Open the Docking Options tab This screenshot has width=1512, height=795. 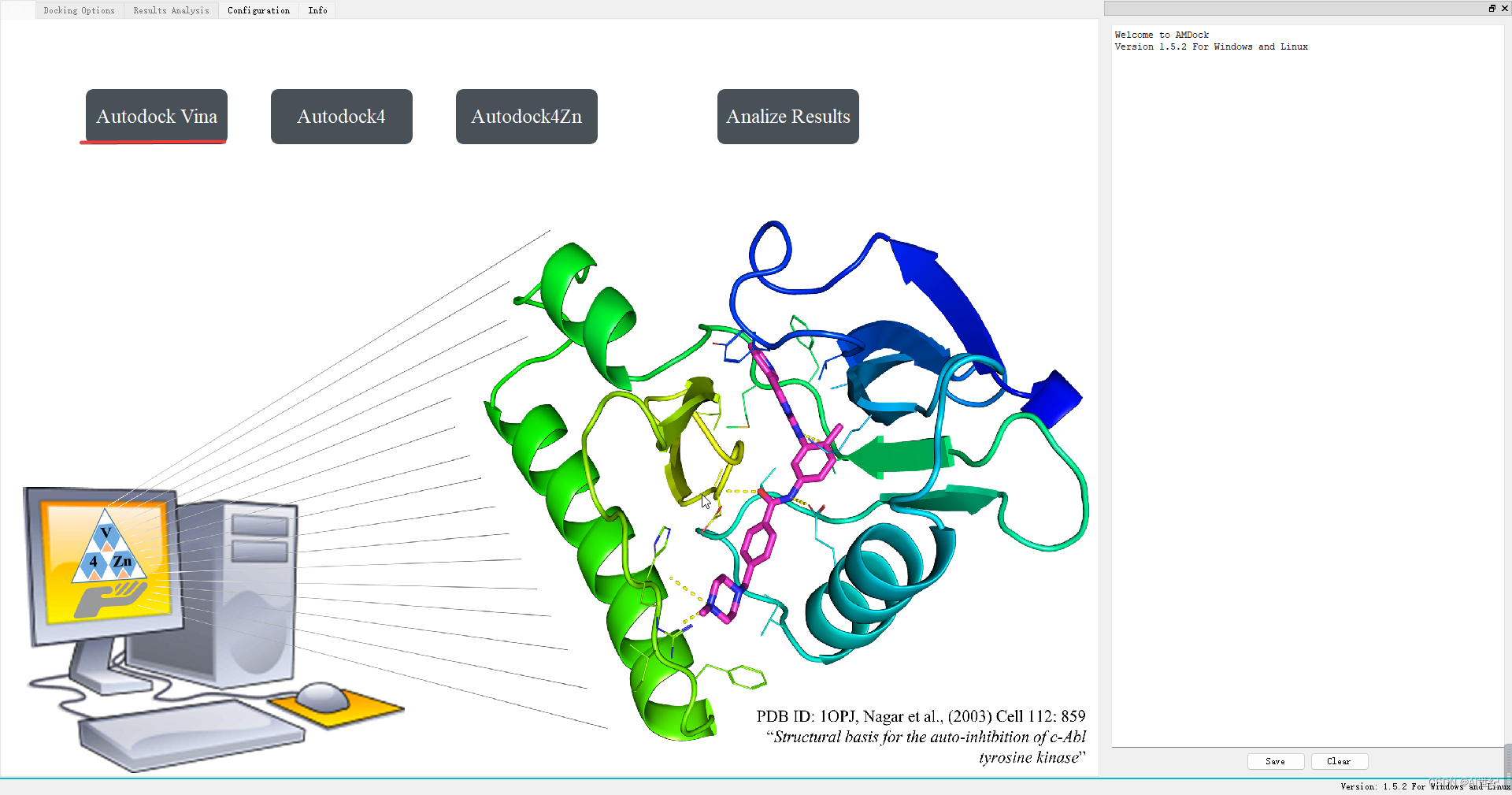[x=79, y=10]
